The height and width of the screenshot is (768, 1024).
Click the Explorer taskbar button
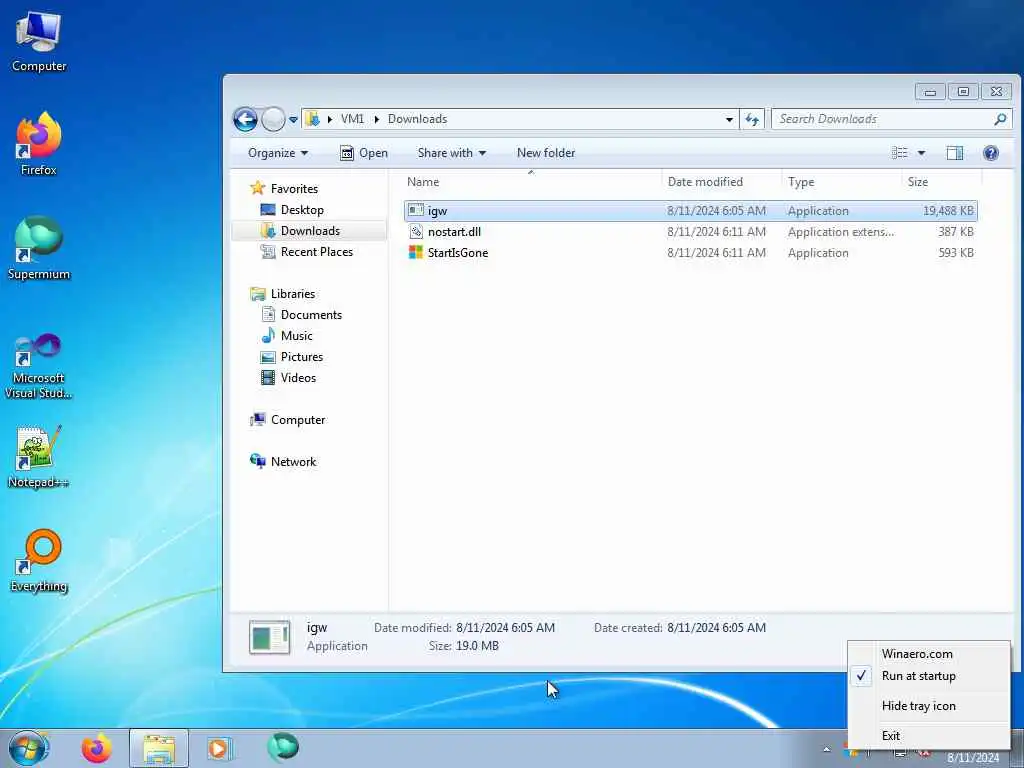pyautogui.click(x=159, y=748)
